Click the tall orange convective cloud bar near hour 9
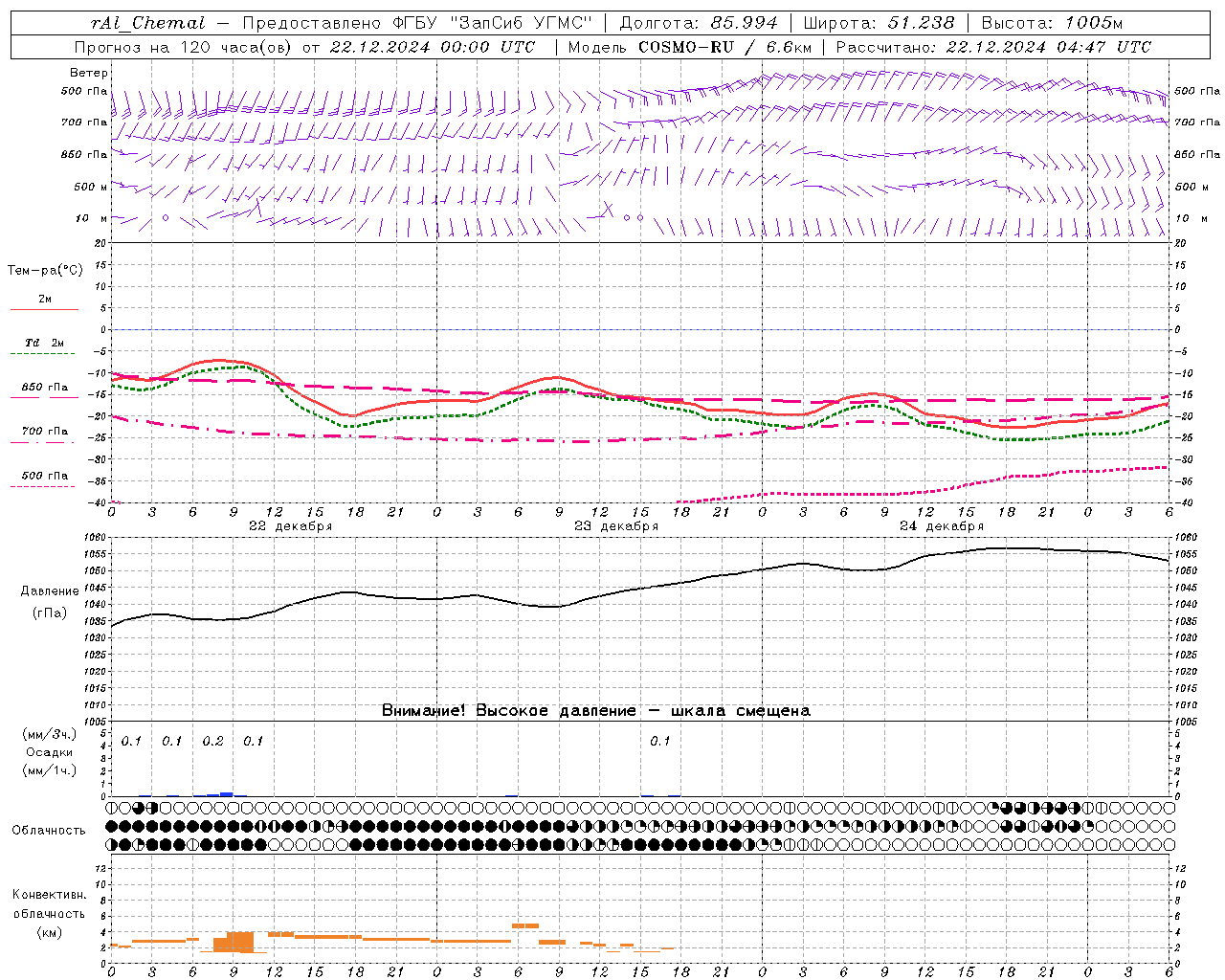The height and width of the screenshot is (980, 1225). (x=240, y=942)
